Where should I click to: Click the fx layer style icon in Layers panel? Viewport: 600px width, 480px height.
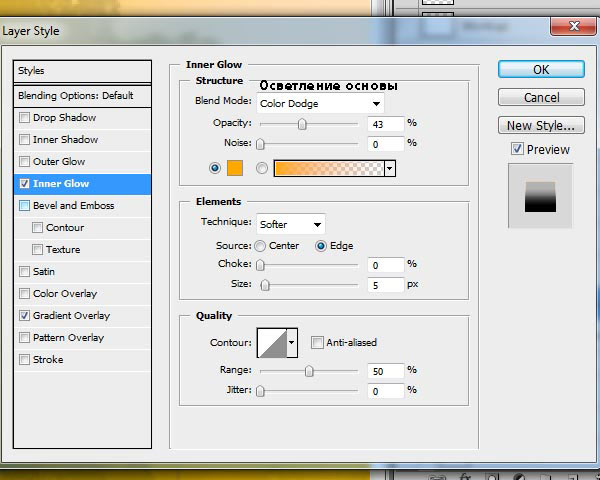[465, 477]
